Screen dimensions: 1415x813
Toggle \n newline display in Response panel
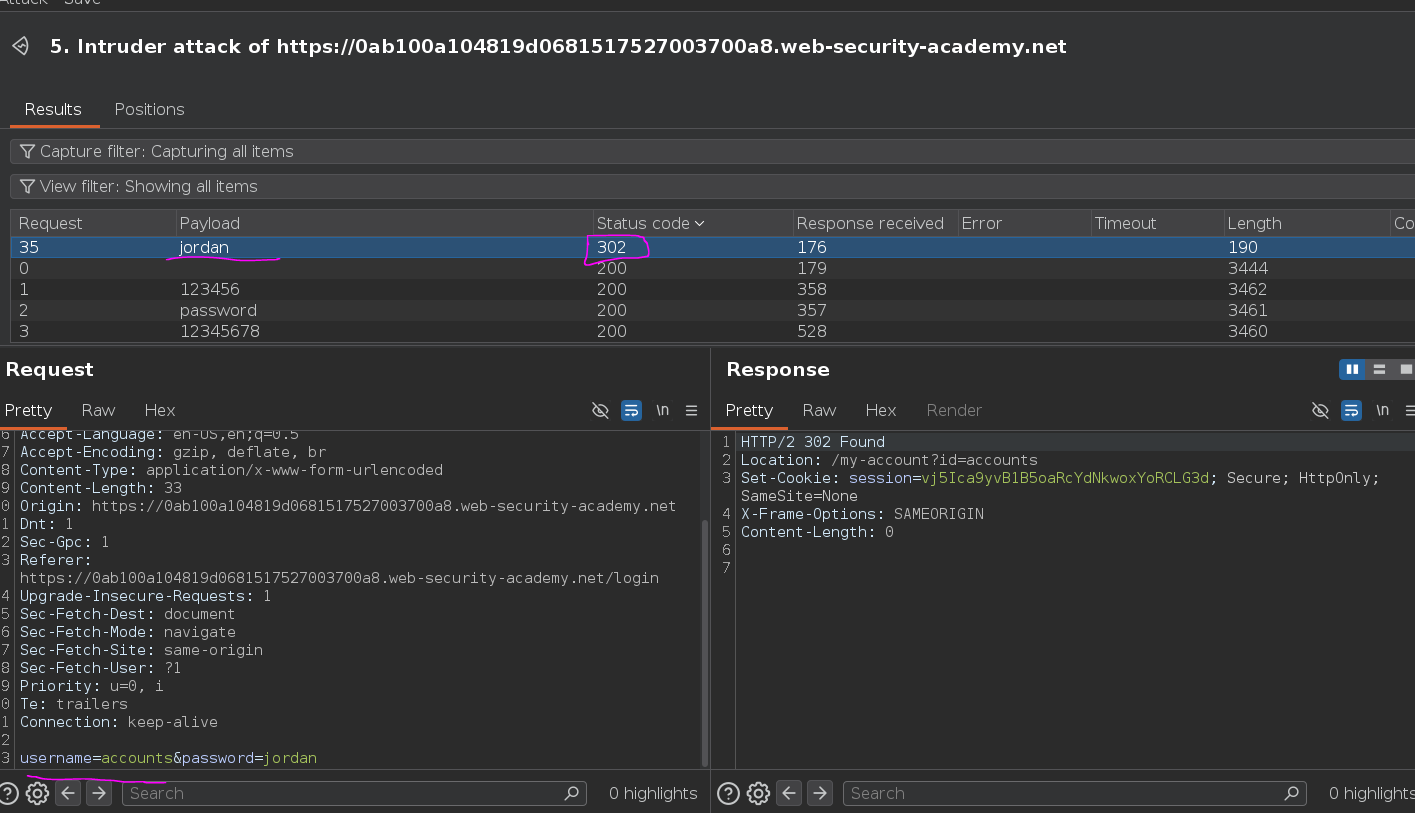tap(1382, 410)
